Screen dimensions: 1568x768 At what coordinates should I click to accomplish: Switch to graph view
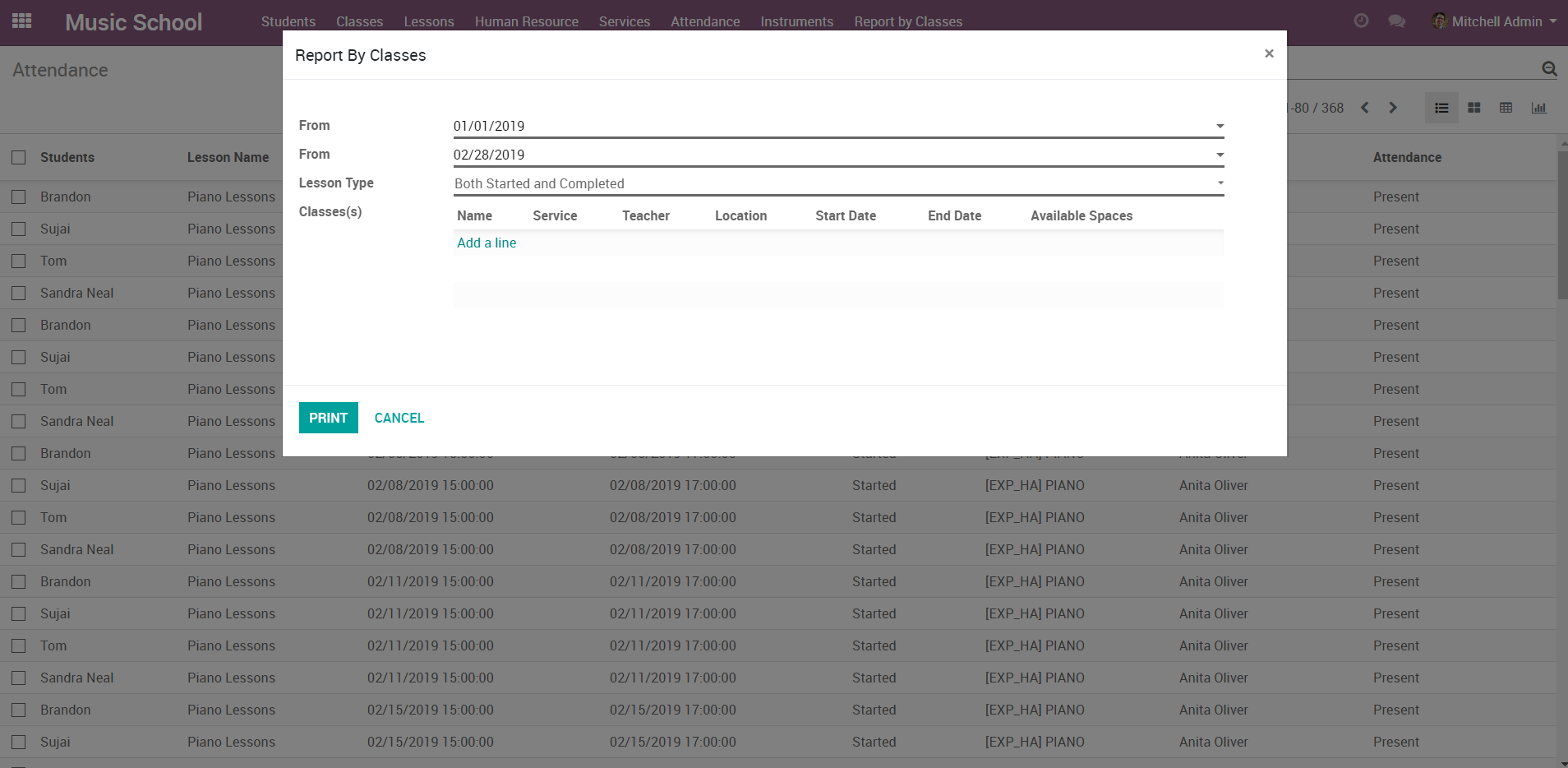click(1538, 108)
